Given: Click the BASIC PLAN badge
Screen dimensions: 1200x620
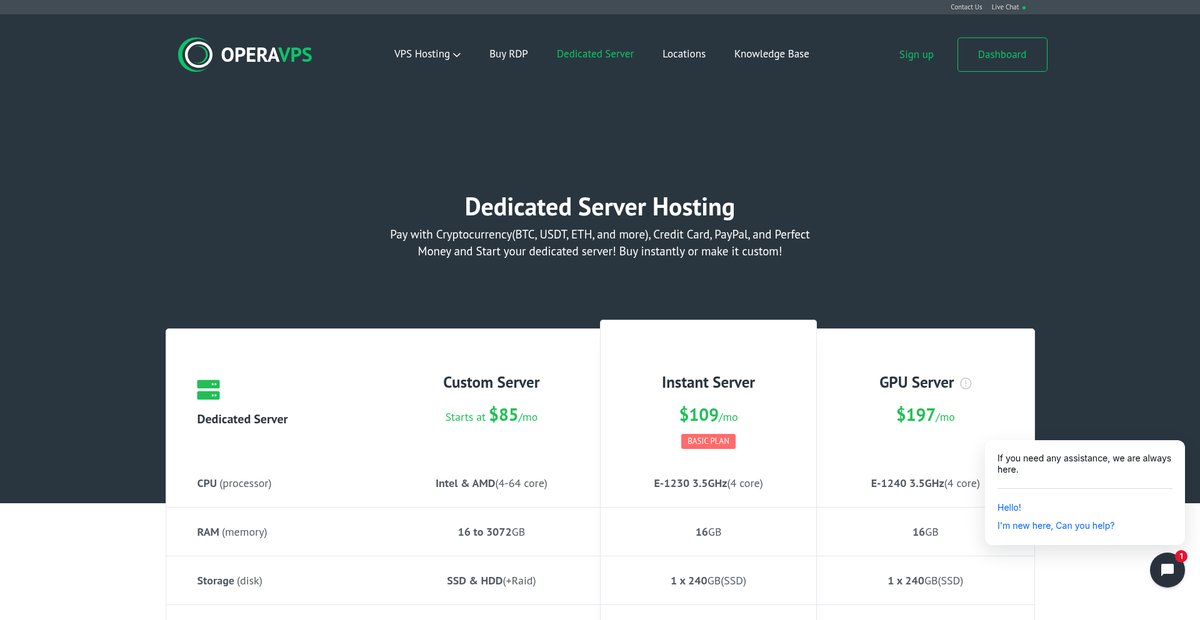Looking at the screenshot, I should tap(708, 441).
